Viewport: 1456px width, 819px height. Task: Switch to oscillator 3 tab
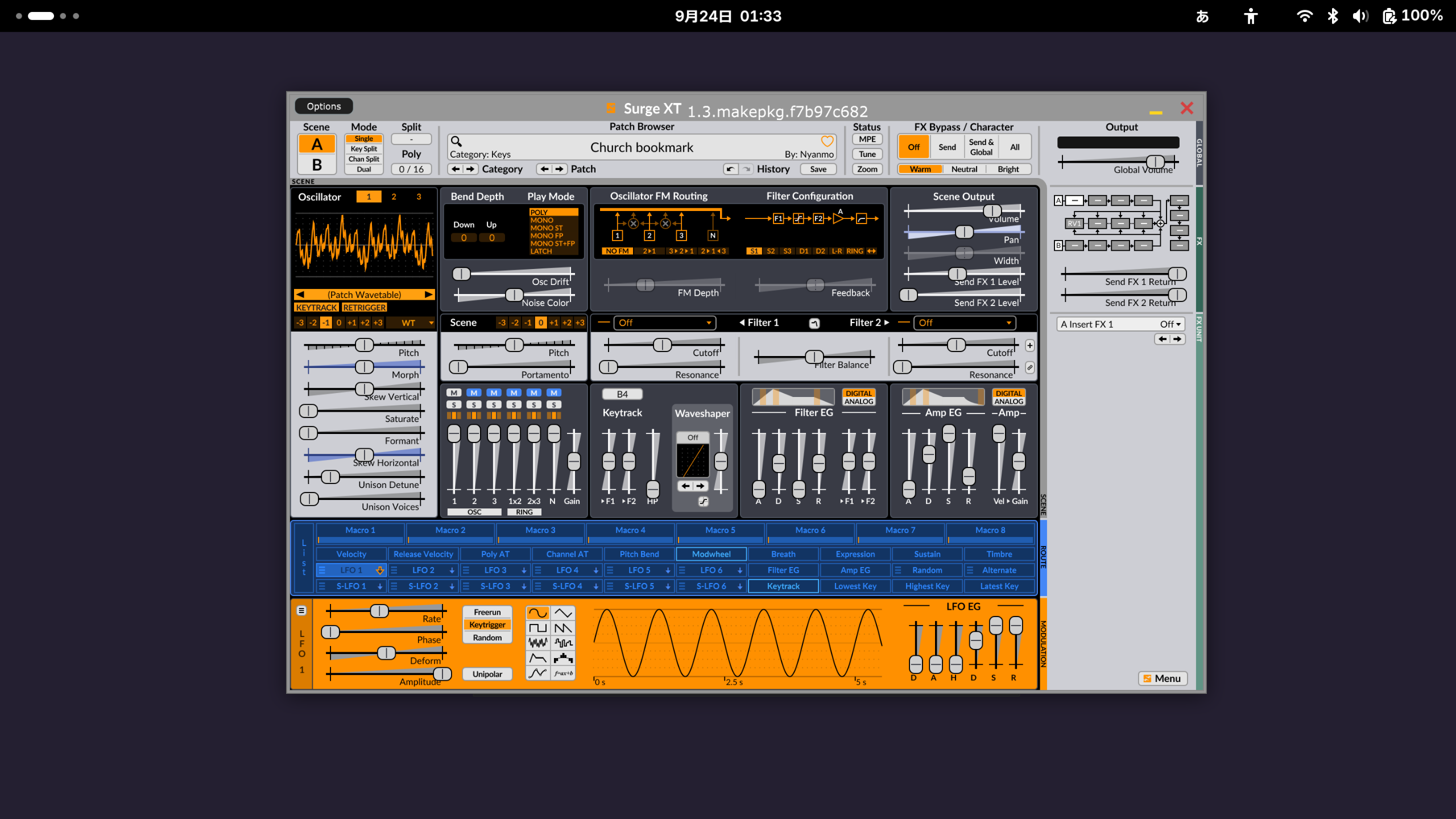(x=419, y=197)
